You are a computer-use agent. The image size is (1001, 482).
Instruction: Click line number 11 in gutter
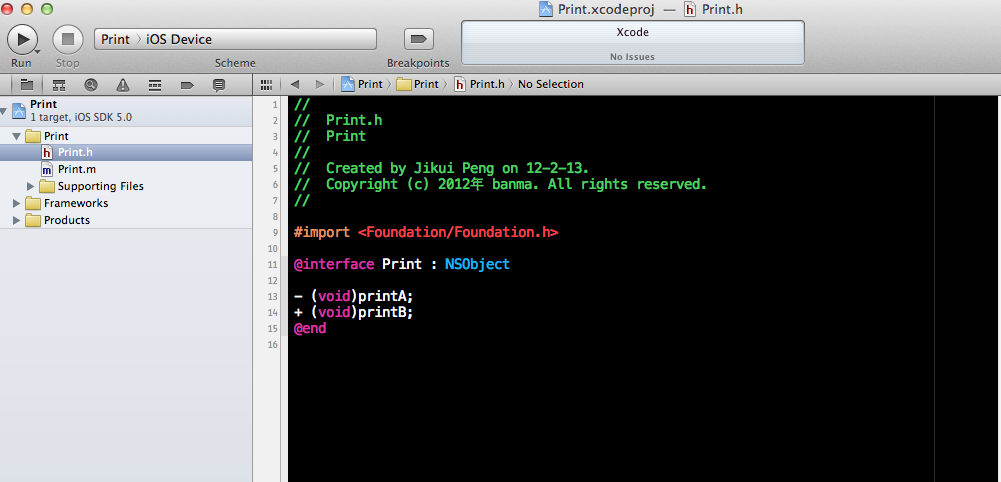273,264
